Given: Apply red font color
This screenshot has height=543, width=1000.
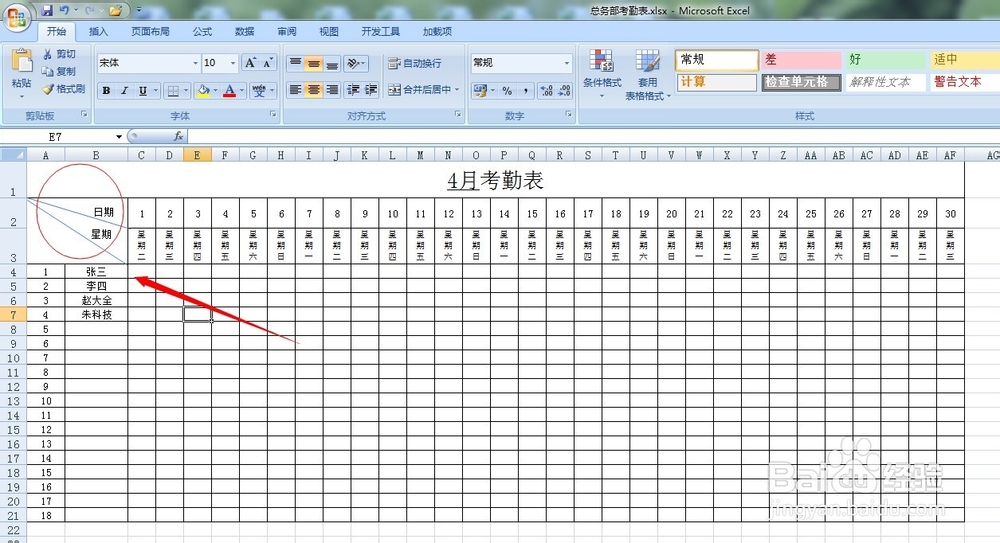Looking at the screenshot, I should point(230,91).
